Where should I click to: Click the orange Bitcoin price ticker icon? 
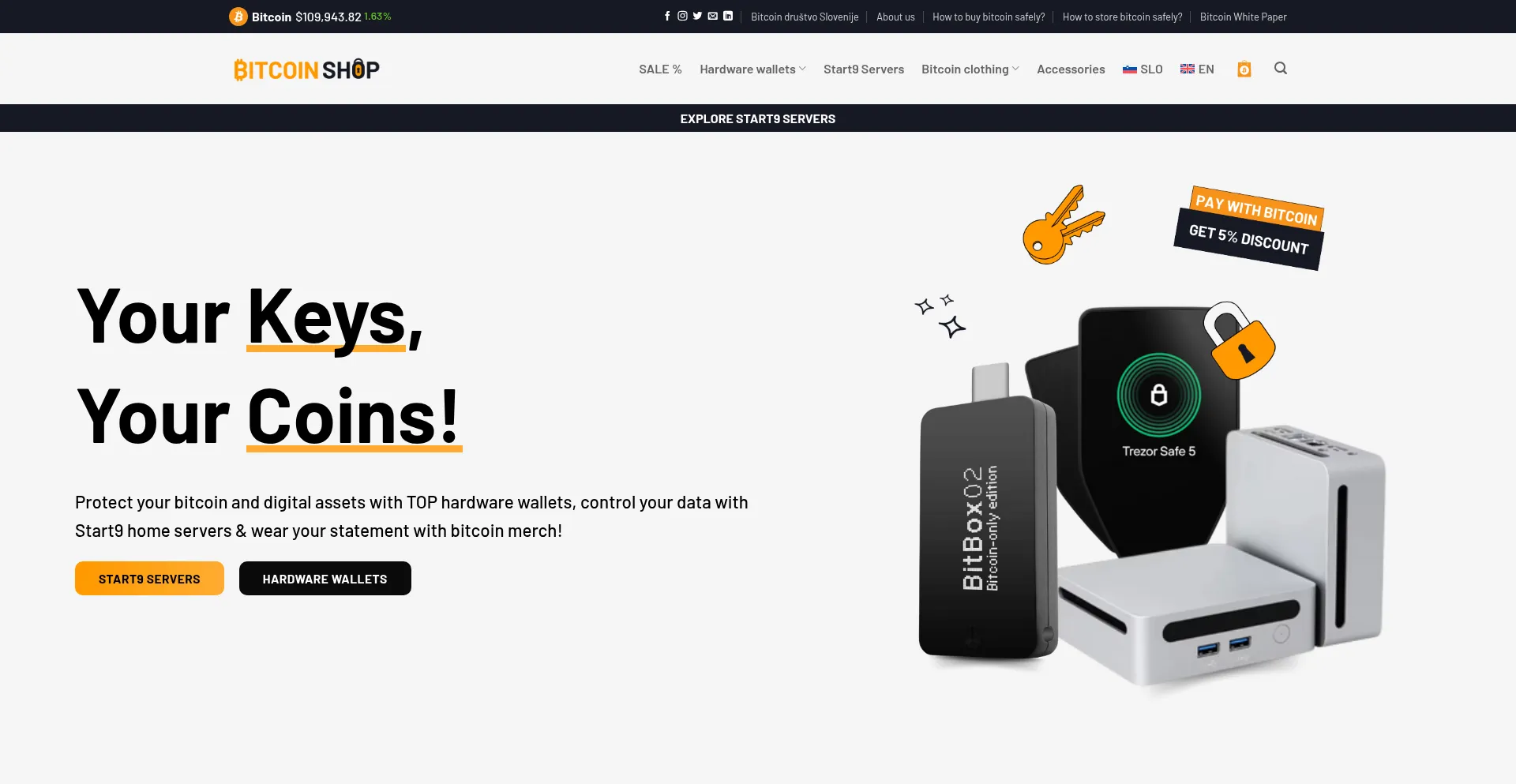(238, 17)
